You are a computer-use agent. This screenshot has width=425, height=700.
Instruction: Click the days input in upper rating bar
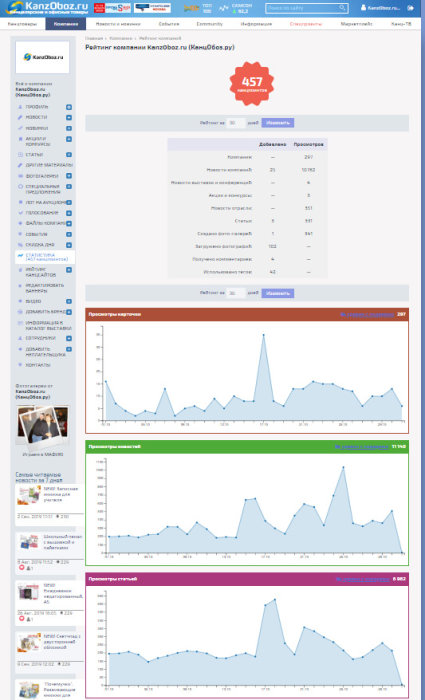pyautogui.click(x=235, y=123)
